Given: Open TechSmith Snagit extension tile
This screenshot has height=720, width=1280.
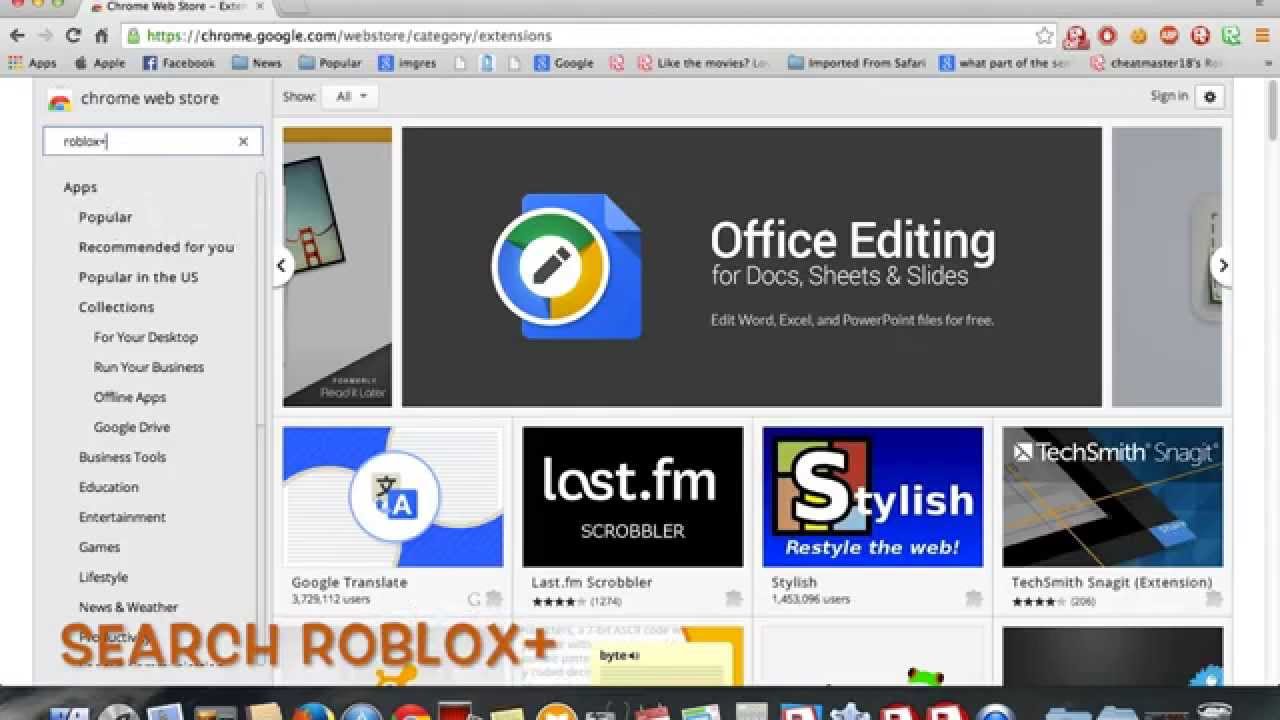Looking at the screenshot, I should tap(1113, 516).
